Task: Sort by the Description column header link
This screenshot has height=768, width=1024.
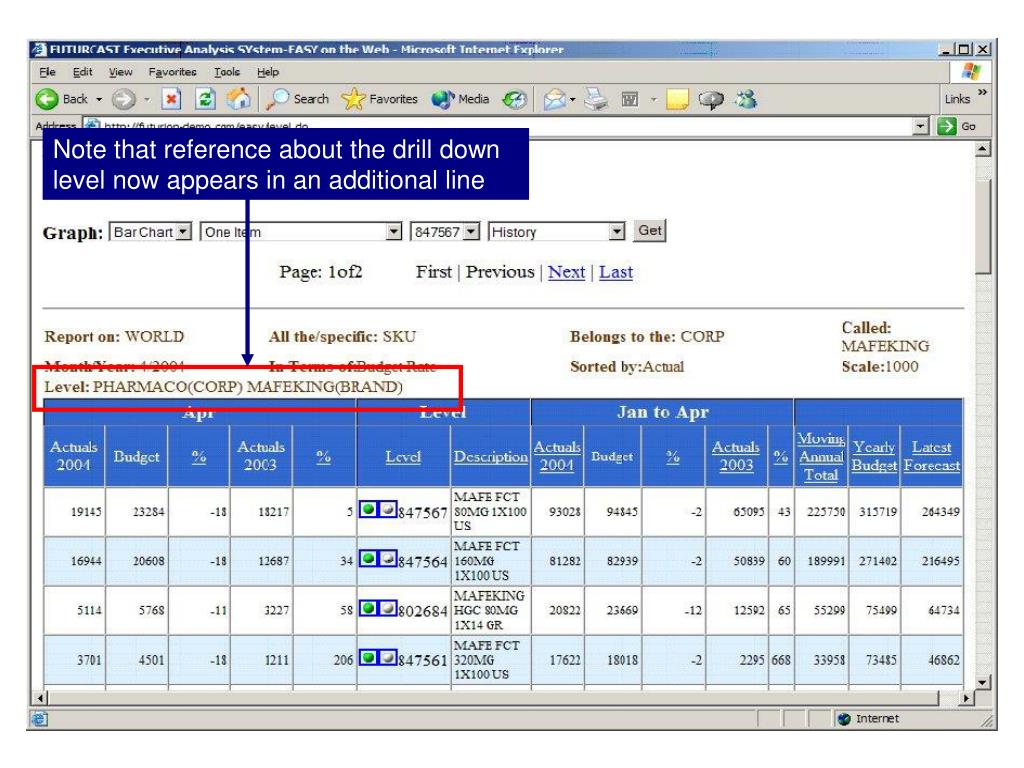Action: tap(490, 456)
